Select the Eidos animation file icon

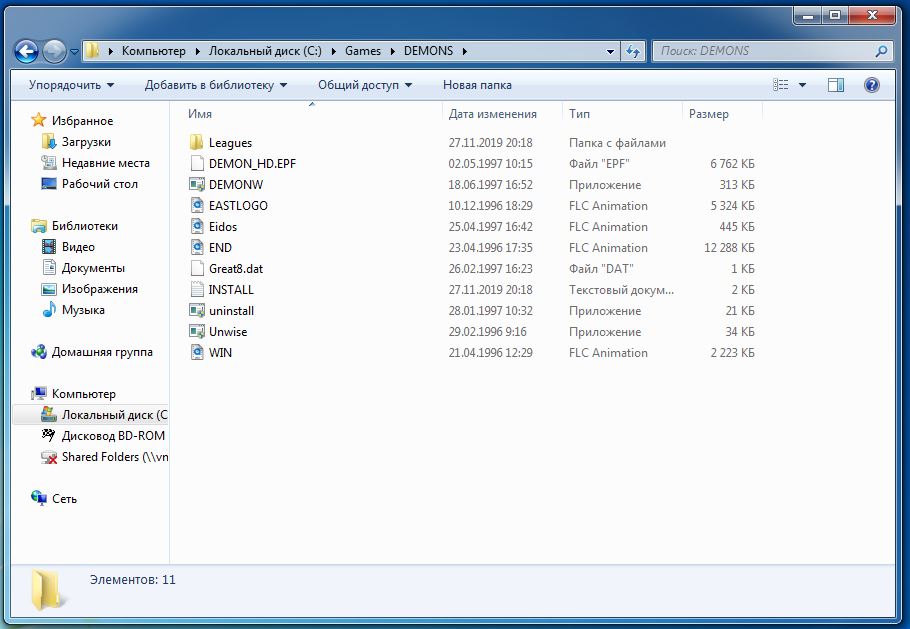point(197,226)
